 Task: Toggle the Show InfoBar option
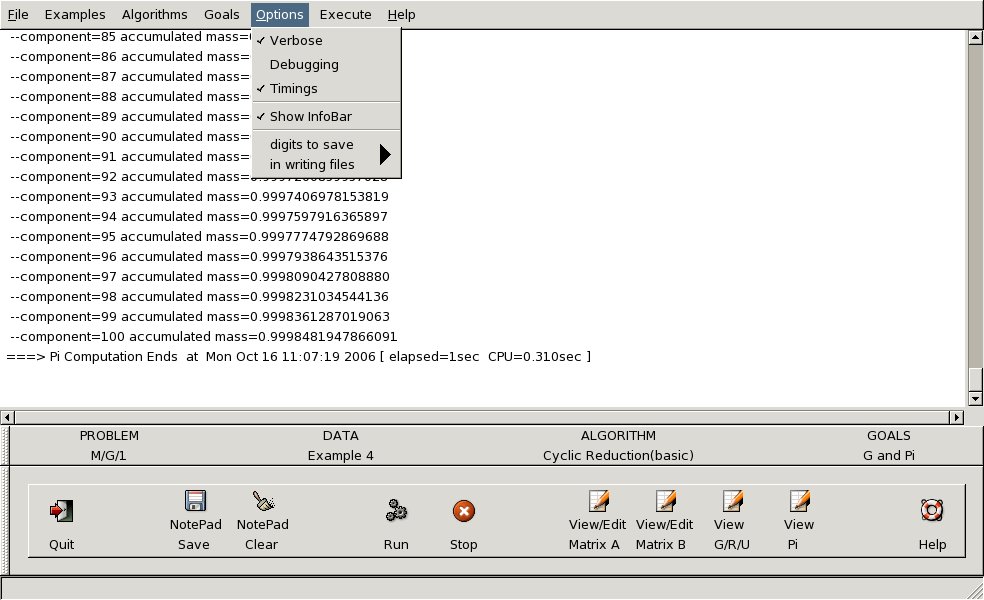tap(310, 117)
